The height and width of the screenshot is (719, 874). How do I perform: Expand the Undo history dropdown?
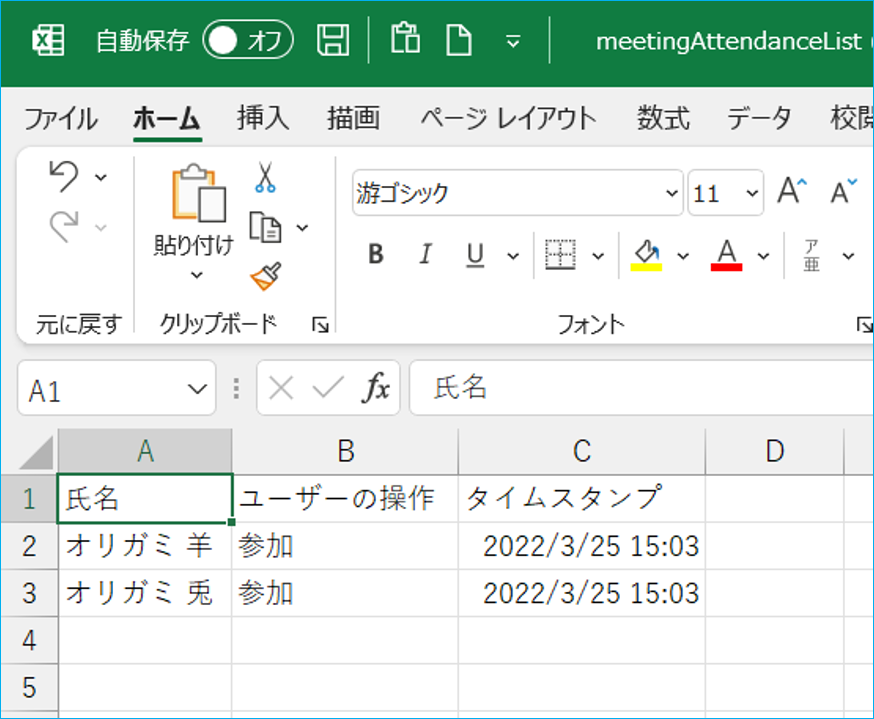pyautogui.click(x=101, y=178)
